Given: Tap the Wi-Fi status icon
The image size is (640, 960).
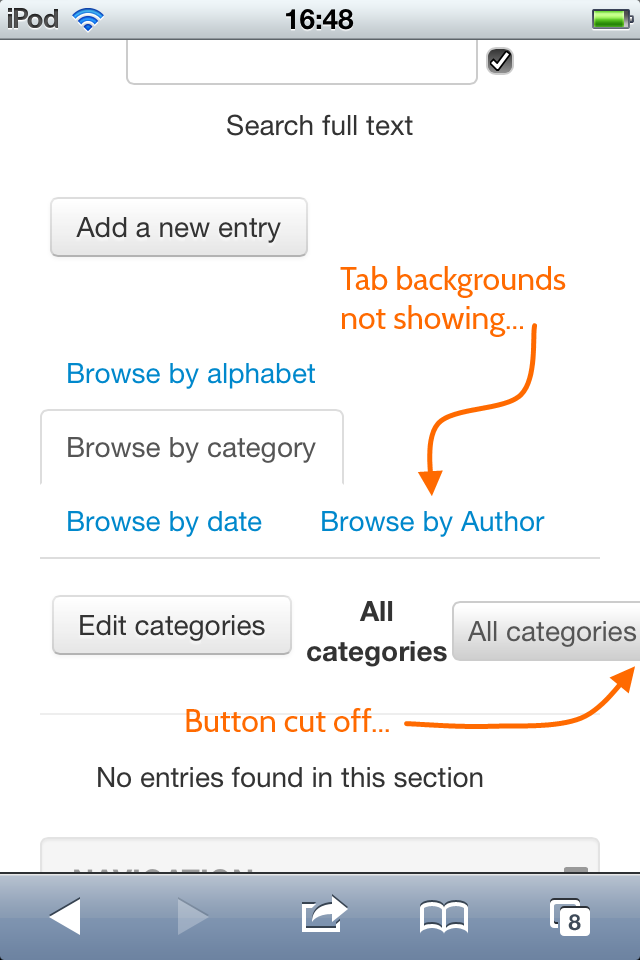Looking at the screenshot, I should click(x=88, y=20).
